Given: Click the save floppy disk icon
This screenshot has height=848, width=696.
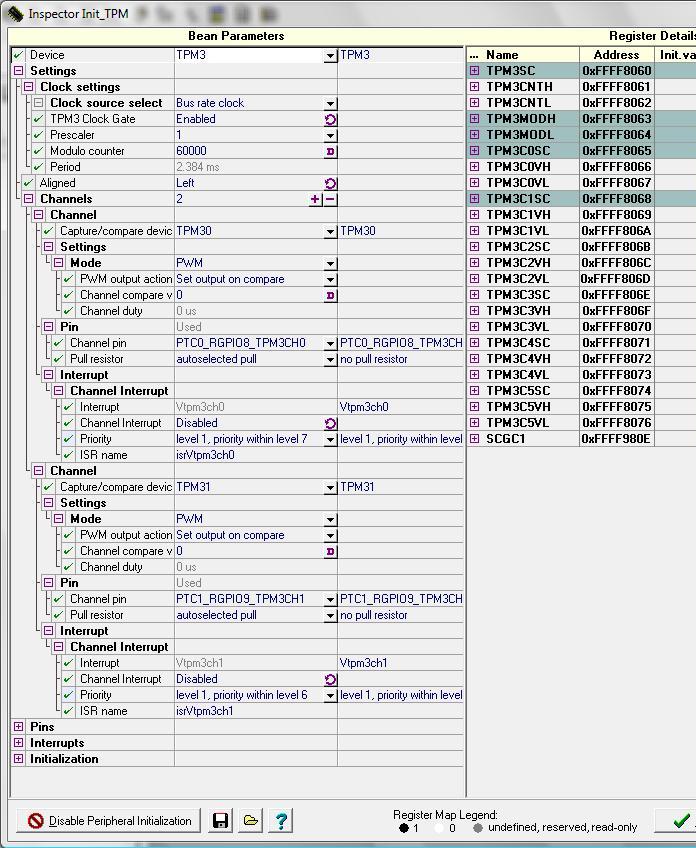Looking at the screenshot, I should click(220, 820).
